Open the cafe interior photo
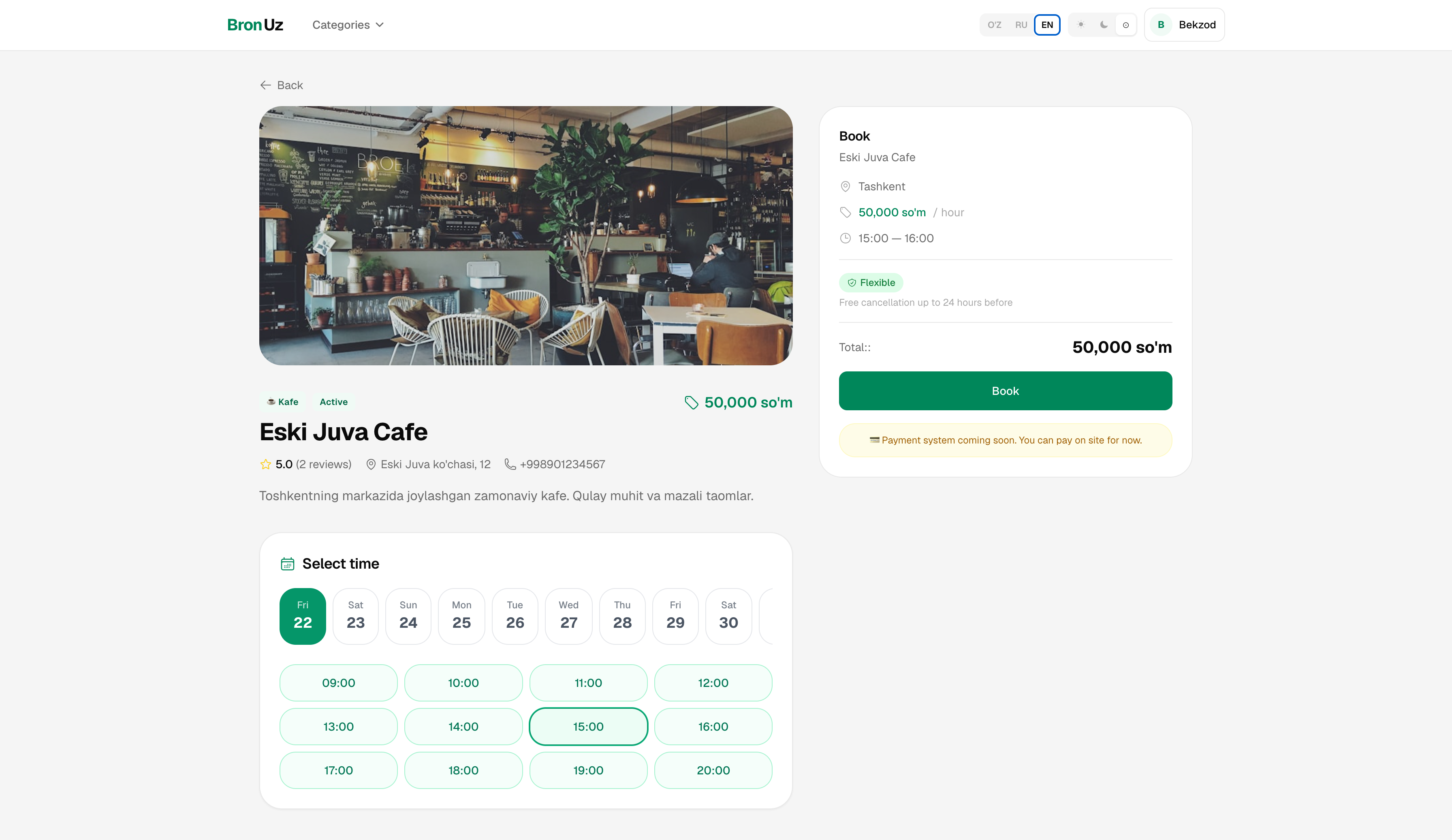 [525, 235]
